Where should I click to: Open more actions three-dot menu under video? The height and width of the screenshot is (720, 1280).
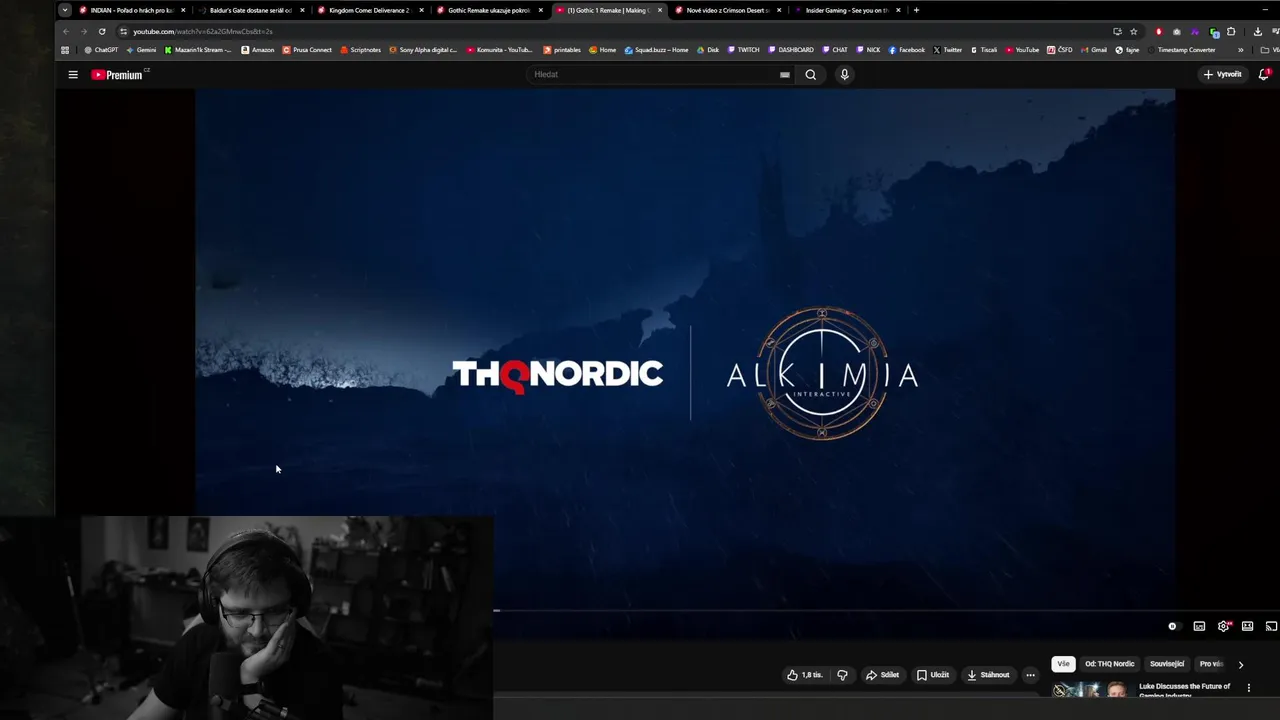pos(1030,675)
